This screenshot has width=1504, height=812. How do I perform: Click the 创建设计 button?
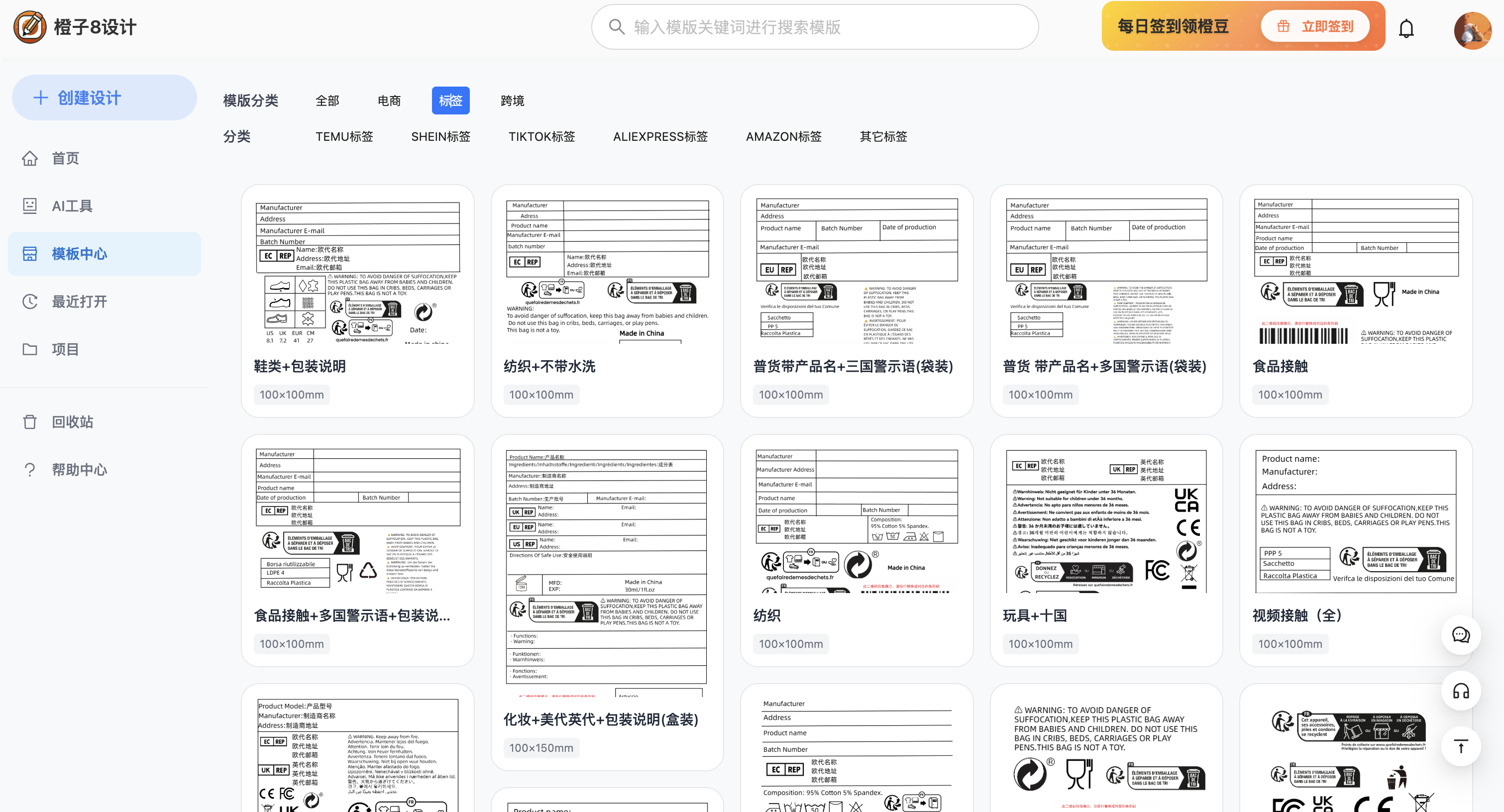[x=104, y=98]
